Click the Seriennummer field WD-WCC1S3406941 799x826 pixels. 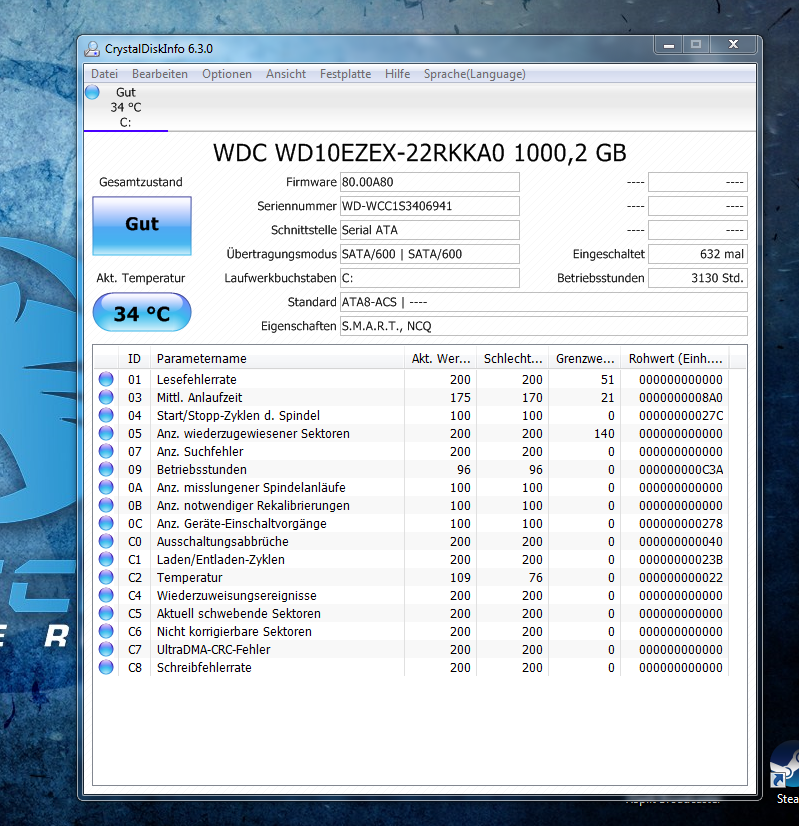tap(430, 206)
